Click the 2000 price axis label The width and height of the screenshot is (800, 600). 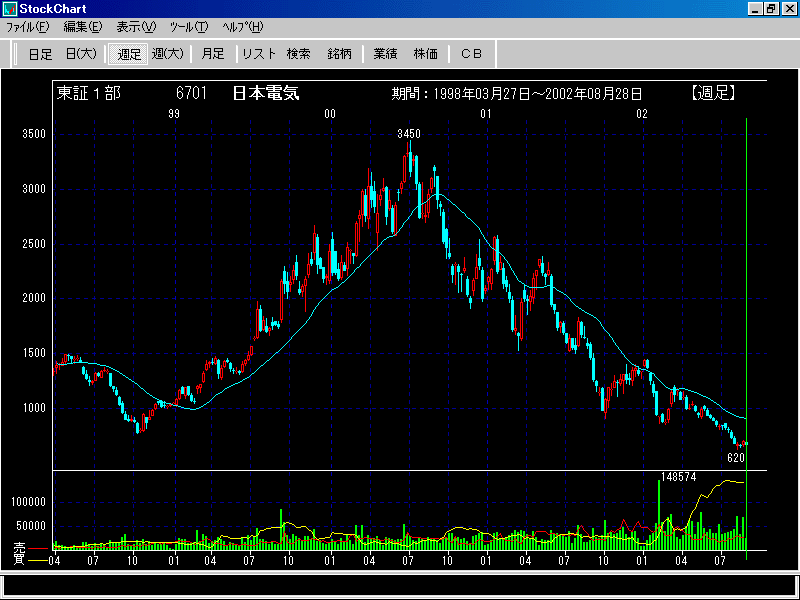(x=34, y=298)
